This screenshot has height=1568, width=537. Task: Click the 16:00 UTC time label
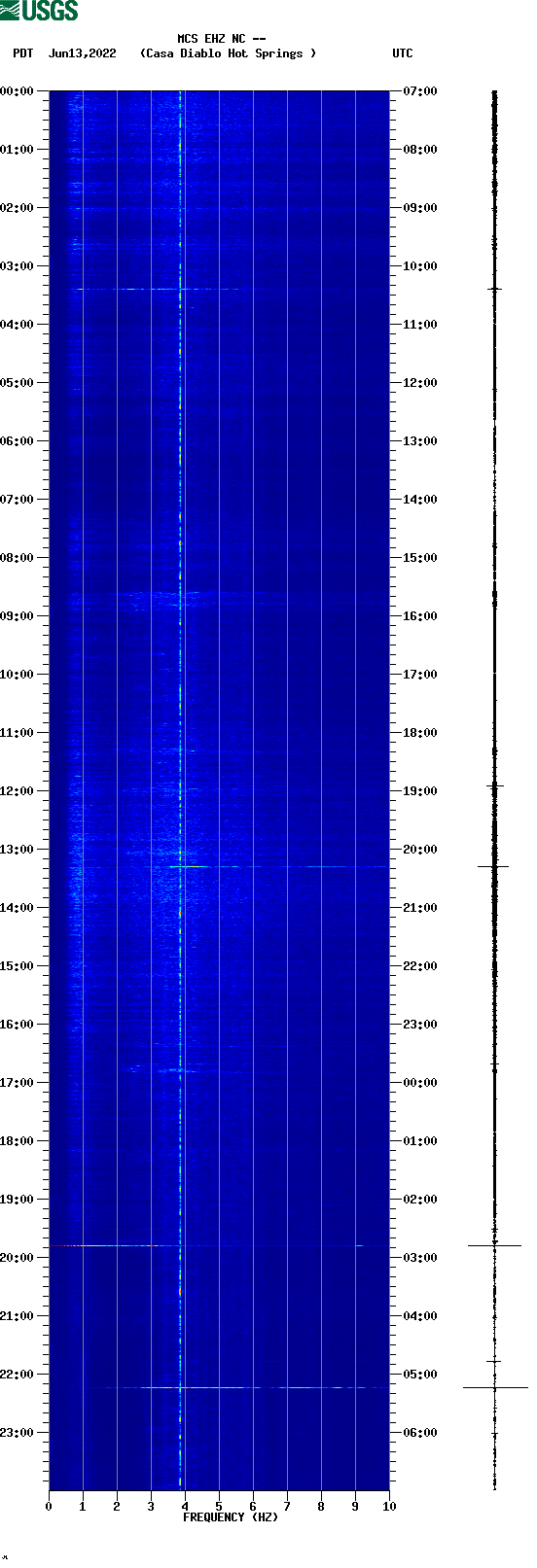point(420,616)
